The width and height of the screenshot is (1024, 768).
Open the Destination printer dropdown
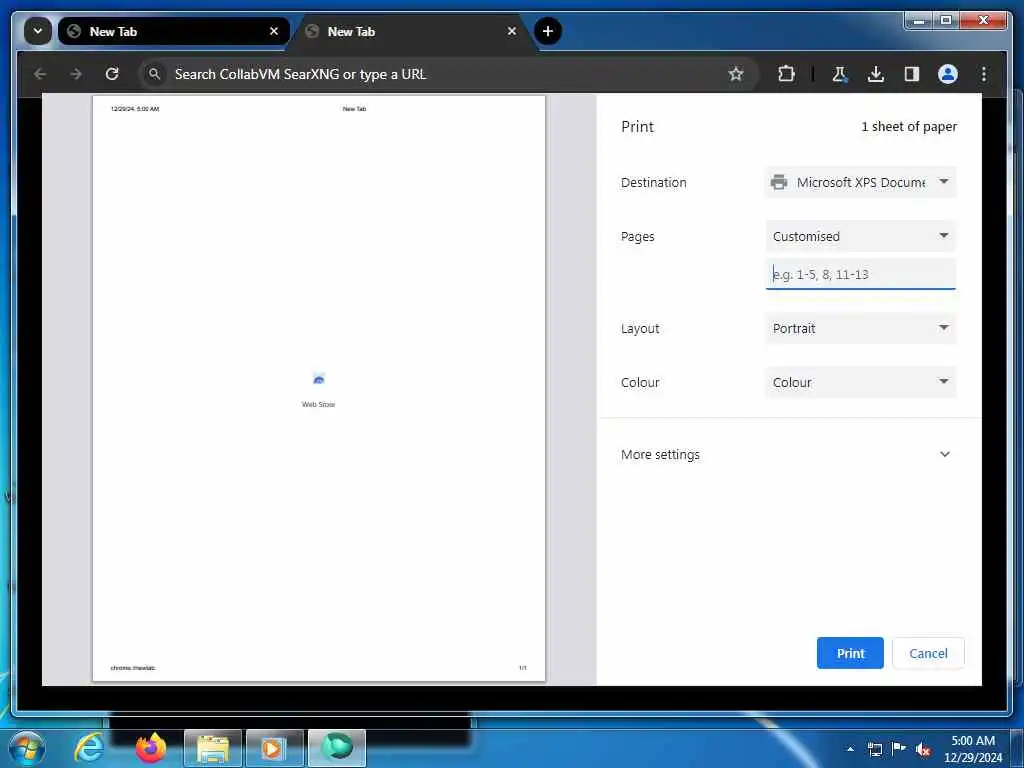click(861, 182)
